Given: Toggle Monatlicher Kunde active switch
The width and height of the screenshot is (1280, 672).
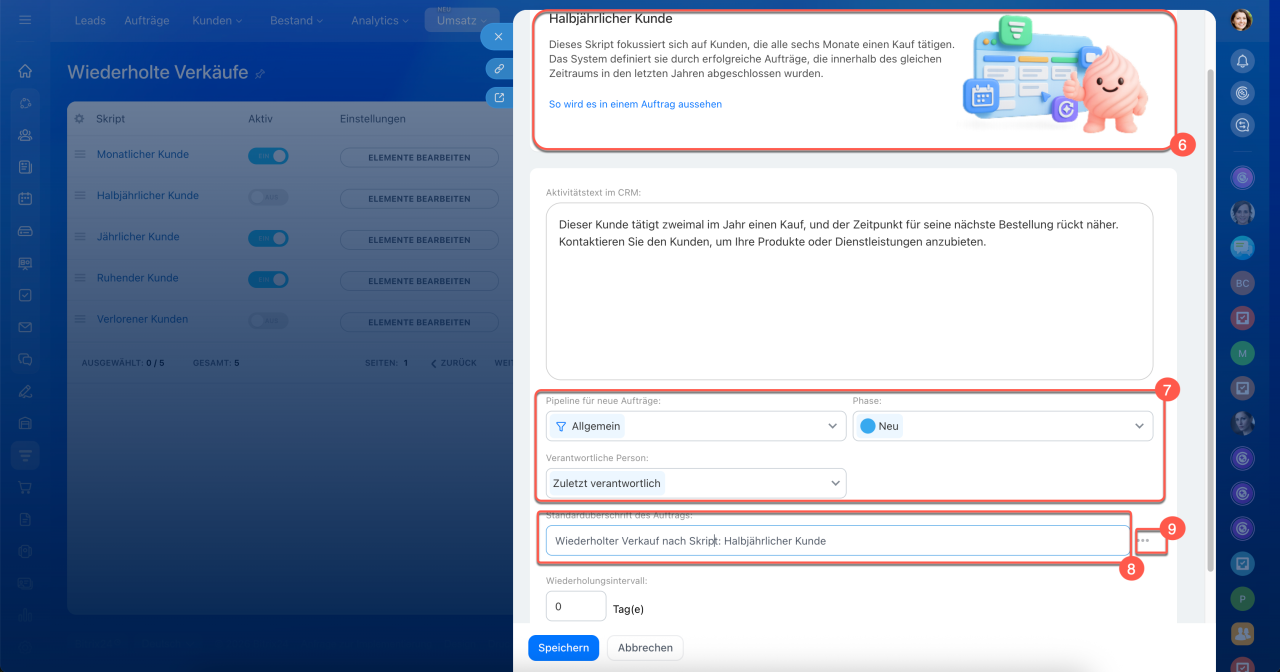Looking at the screenshot, I should coord(268,156).
